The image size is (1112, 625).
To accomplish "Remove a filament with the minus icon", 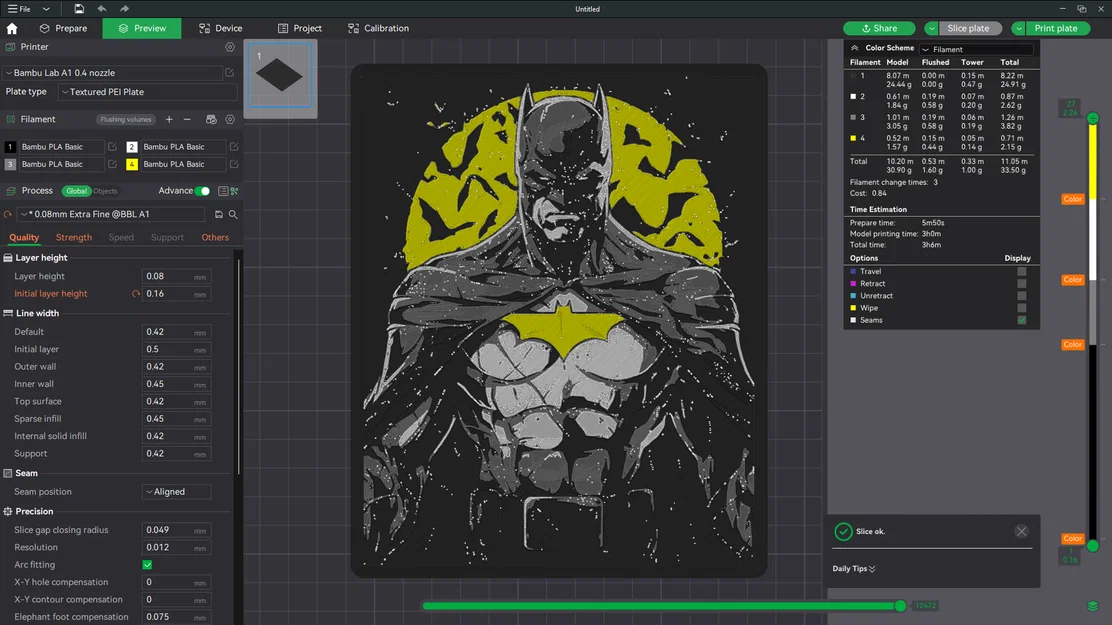I will click(x=188, y=119).
